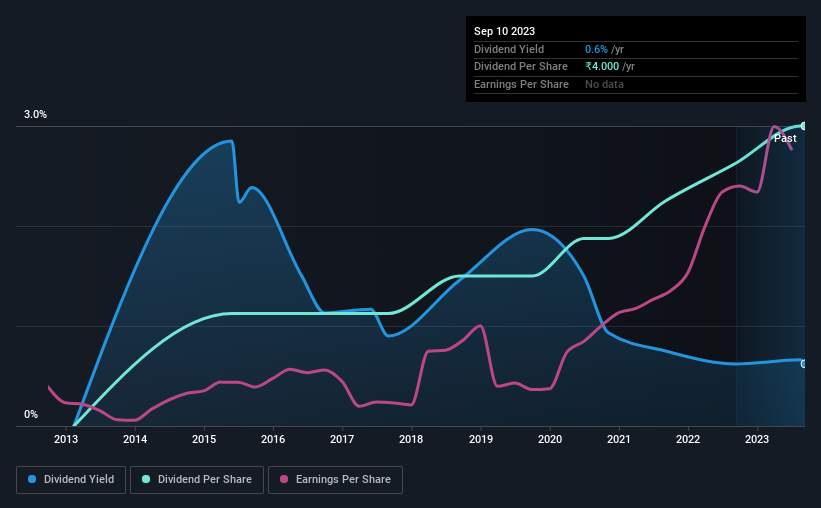Image resolution: width=821 pixels, height=508 pixels.
Task: Click the 2020 x-axis label
Action: 550,439
